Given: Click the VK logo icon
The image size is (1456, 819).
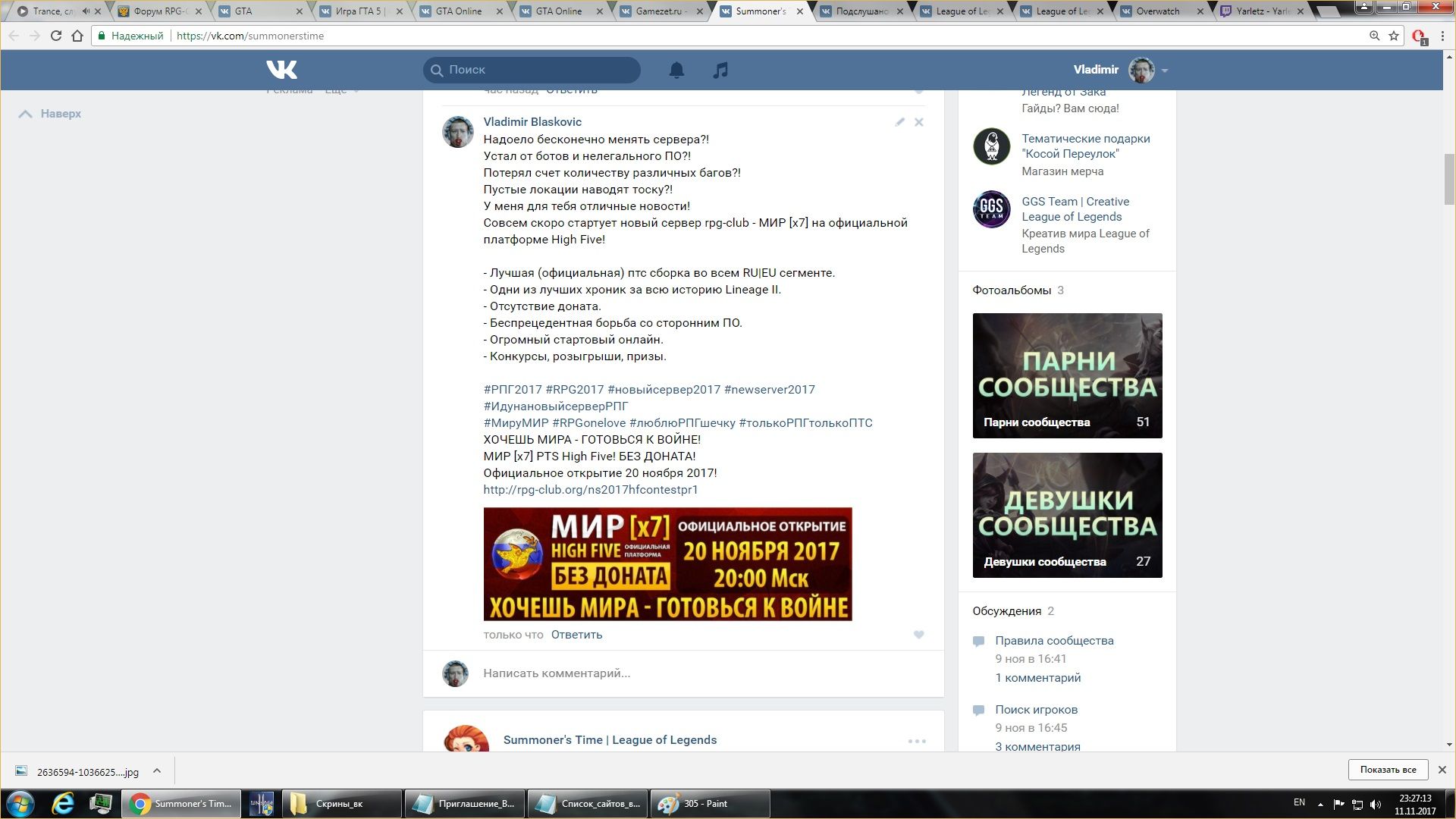Looking at the screenshot, I should pyautogui.click(x=281, y=70).
